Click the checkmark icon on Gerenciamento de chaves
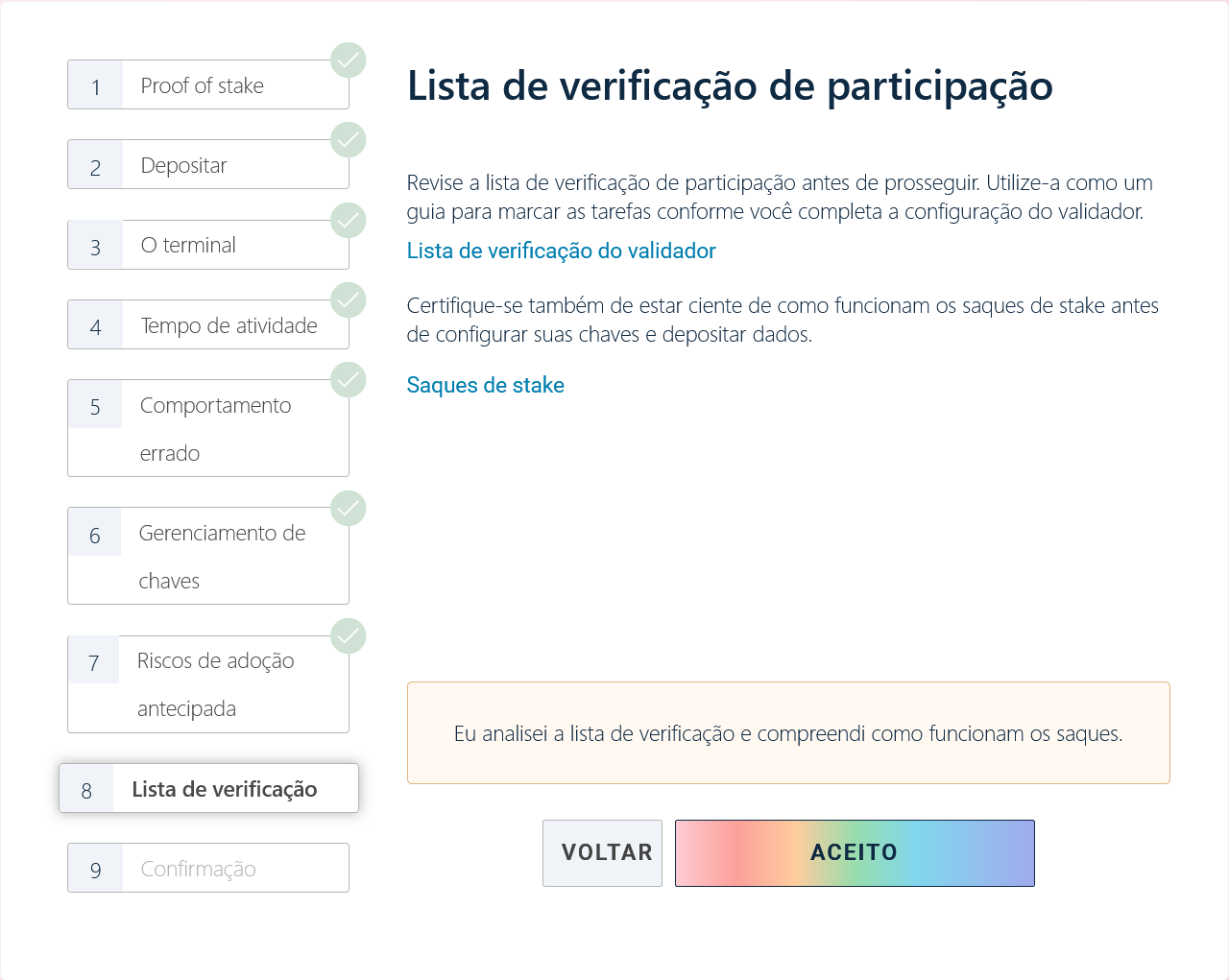The width and height of the screenshot is (1229, 980). pos(348,508)
